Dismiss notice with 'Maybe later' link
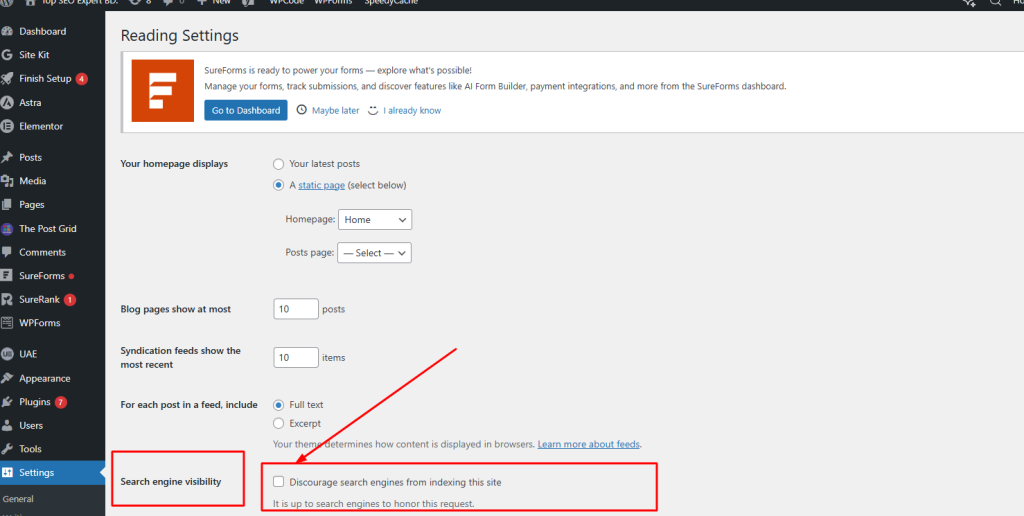1024x516 pixels. (x=335, y=111)
